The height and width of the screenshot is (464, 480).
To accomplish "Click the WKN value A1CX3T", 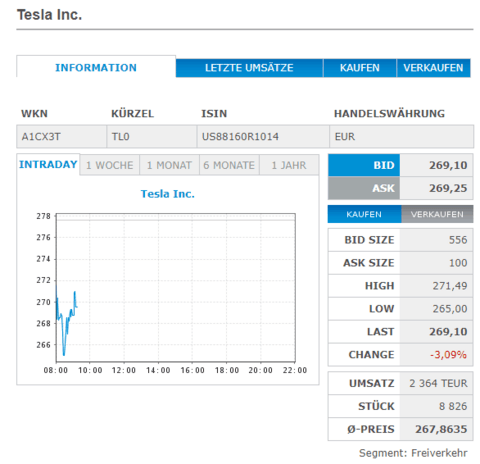I will pyautogui.click(x=41, y=137).
